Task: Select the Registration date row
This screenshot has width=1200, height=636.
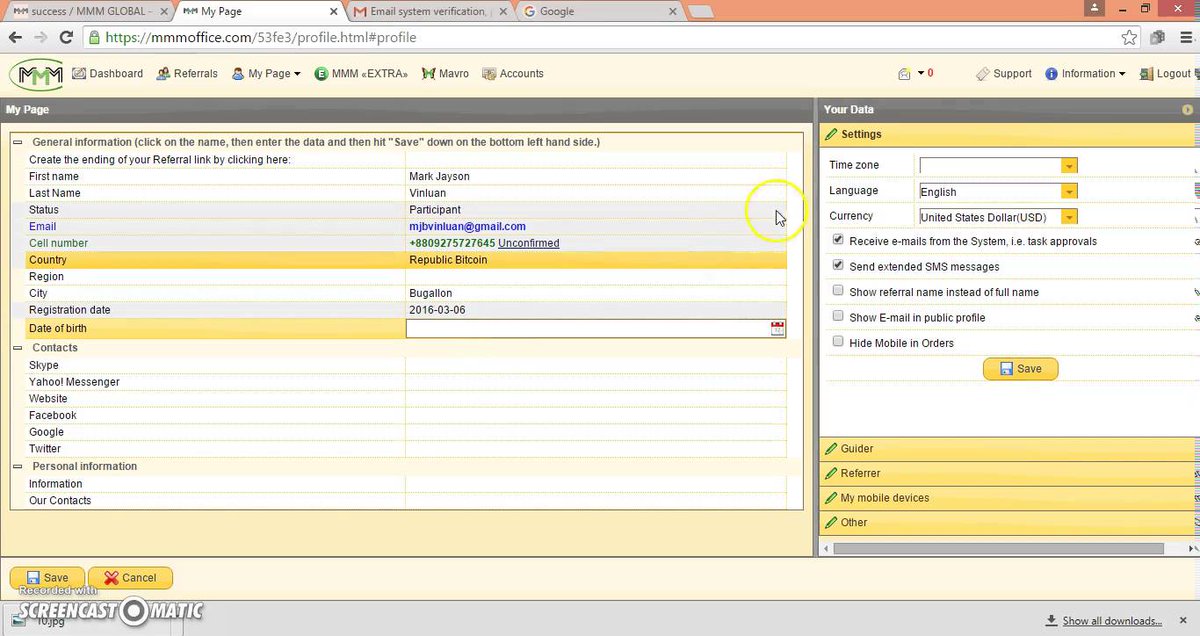Action: (407, 310)
